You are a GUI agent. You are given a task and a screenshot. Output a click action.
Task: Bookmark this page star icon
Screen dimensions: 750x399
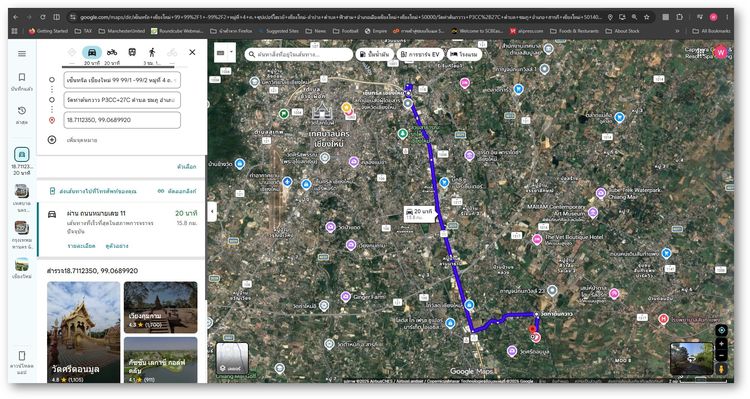pyautogui.click(x=647, y=17)
